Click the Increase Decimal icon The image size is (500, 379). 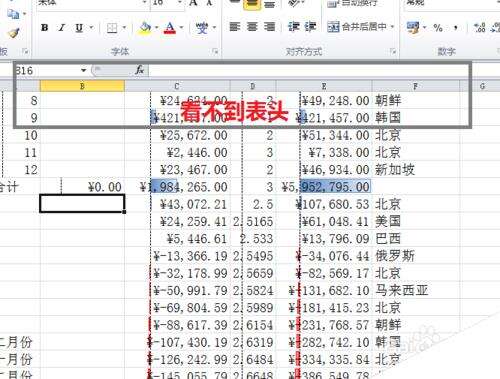[480, 28]
